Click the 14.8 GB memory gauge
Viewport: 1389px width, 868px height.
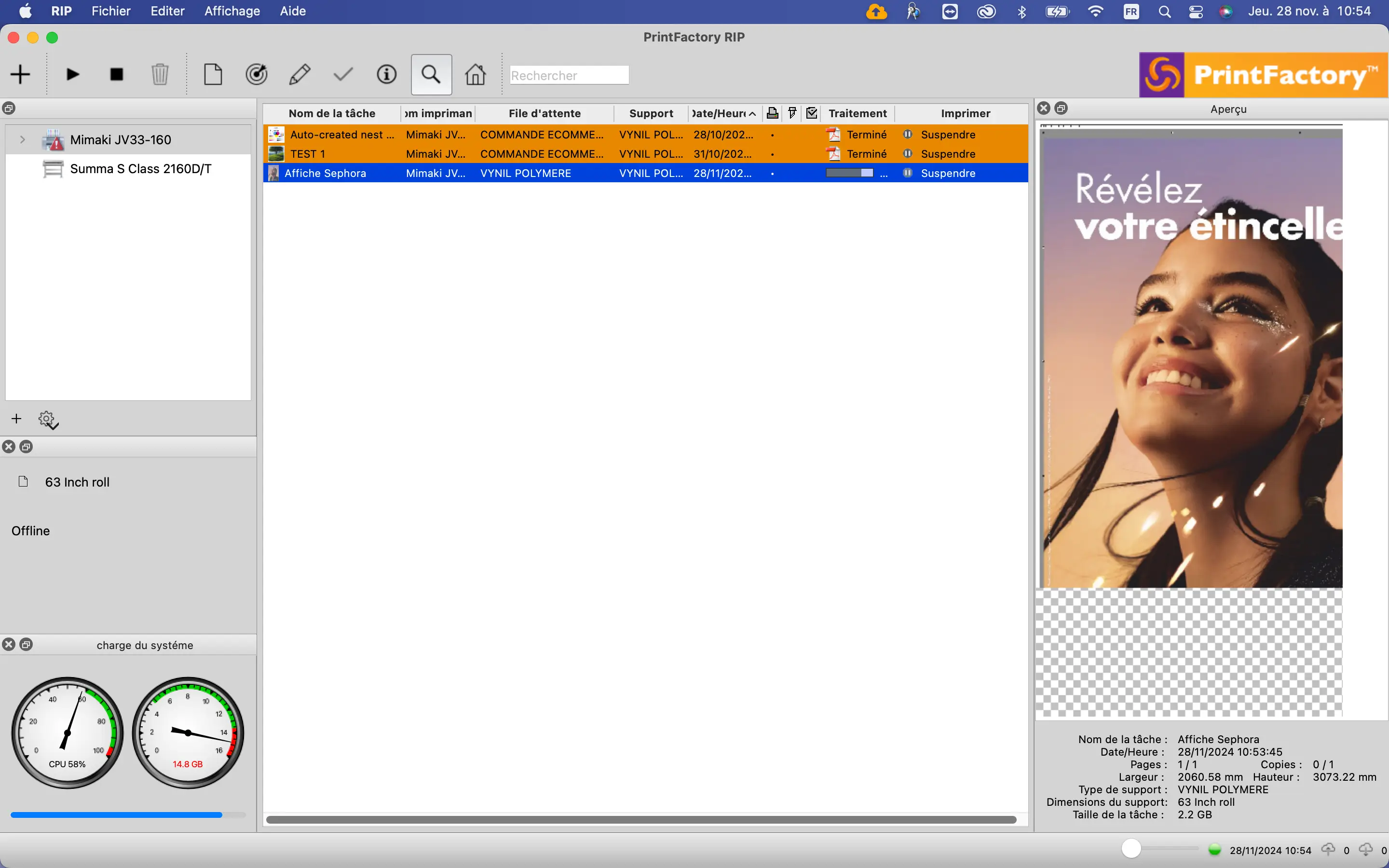tap(188, 733)
